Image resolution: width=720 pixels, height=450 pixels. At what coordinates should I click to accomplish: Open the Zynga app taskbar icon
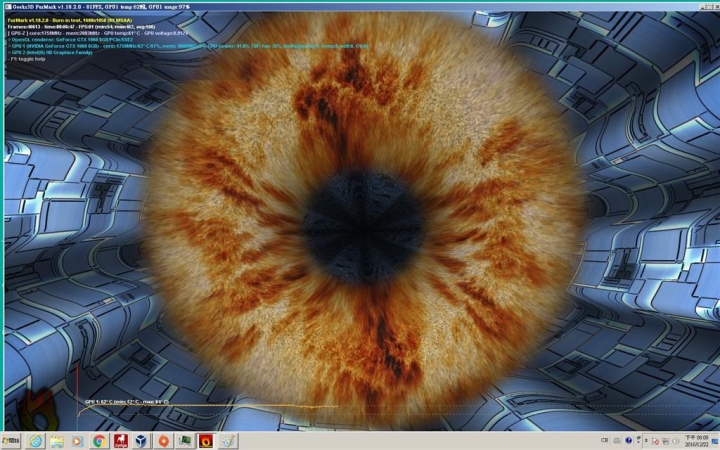(x=121, y=441)
